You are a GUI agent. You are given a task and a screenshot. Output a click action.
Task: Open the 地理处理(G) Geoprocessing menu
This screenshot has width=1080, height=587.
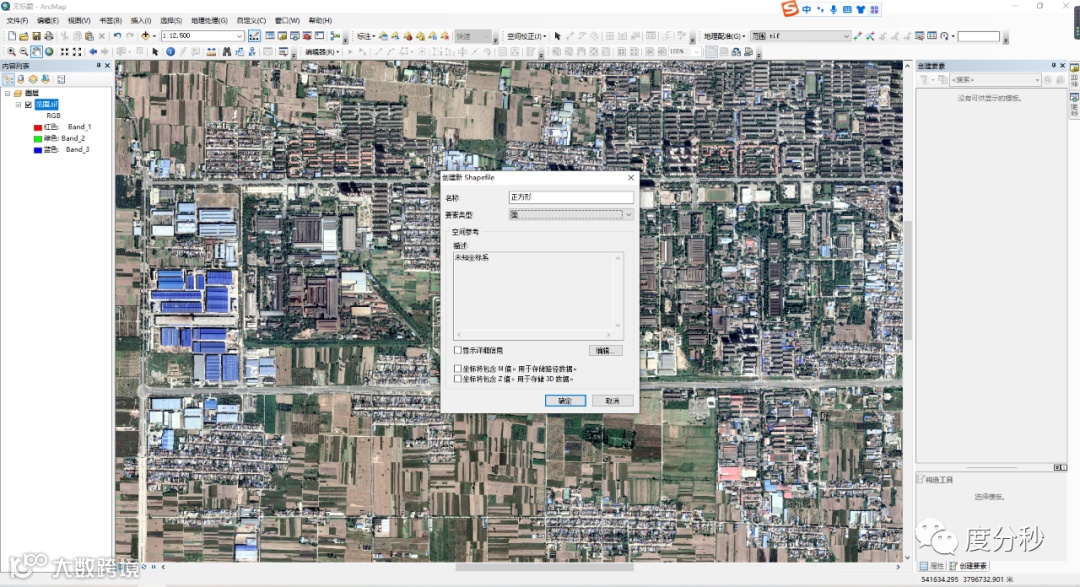(x=209, y=21)
